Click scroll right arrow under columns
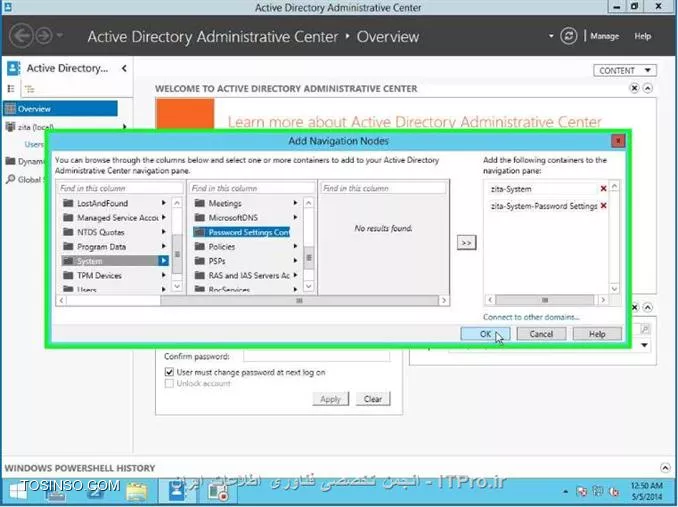The height and width of the screenshot is (507, 678). (x=444, y=300)
